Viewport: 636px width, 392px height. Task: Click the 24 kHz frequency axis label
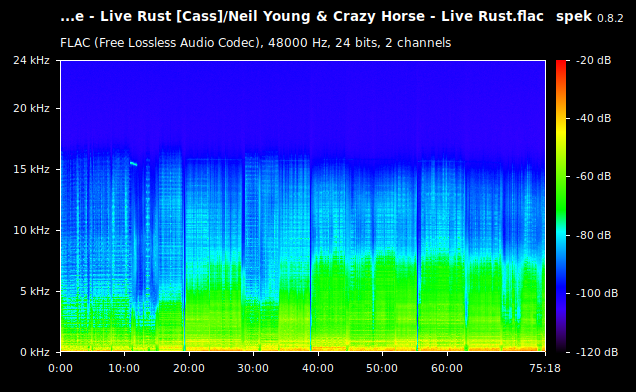coord(31,60)
